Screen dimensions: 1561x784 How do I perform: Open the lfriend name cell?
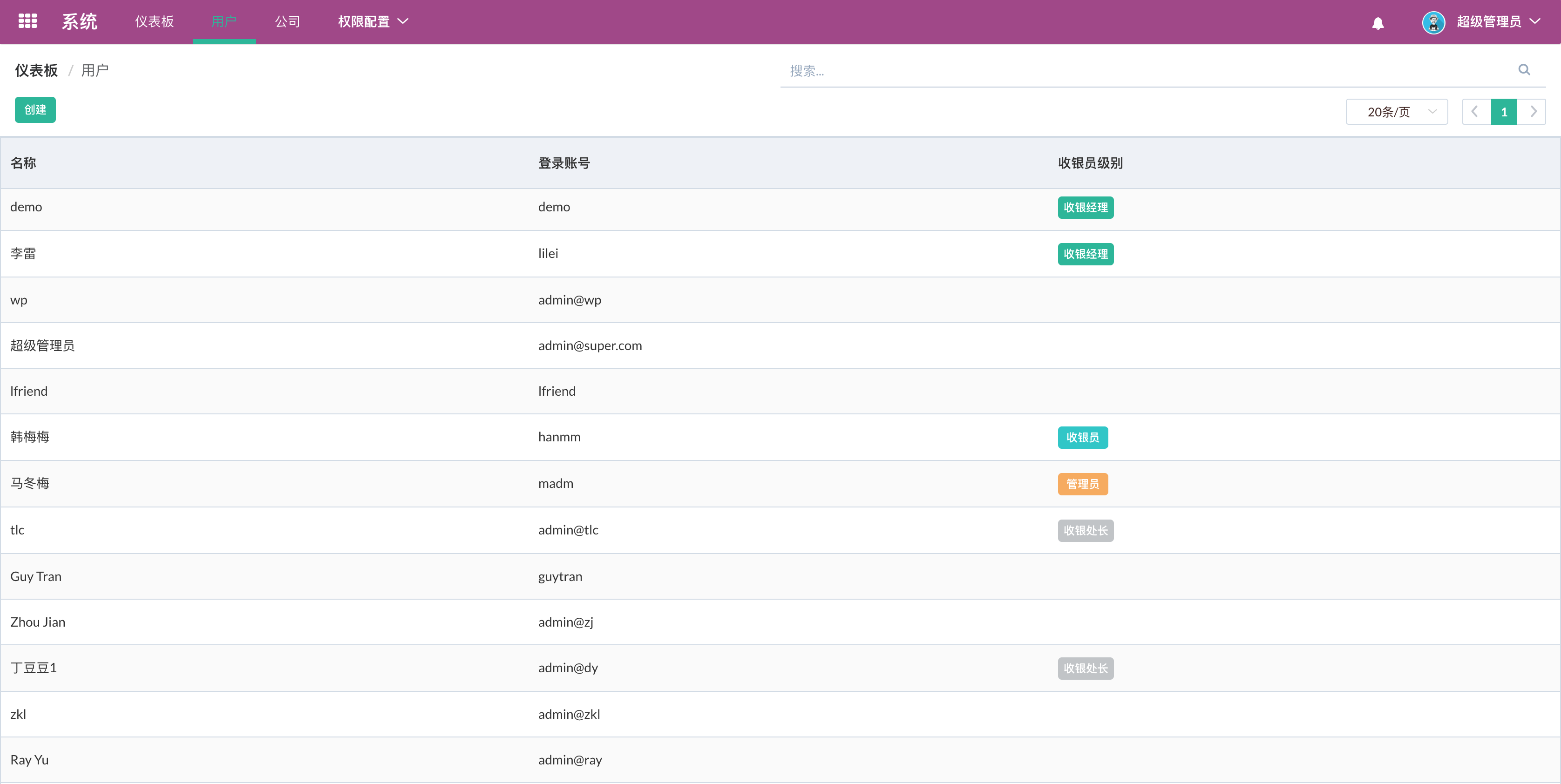(x=28, y=392)
